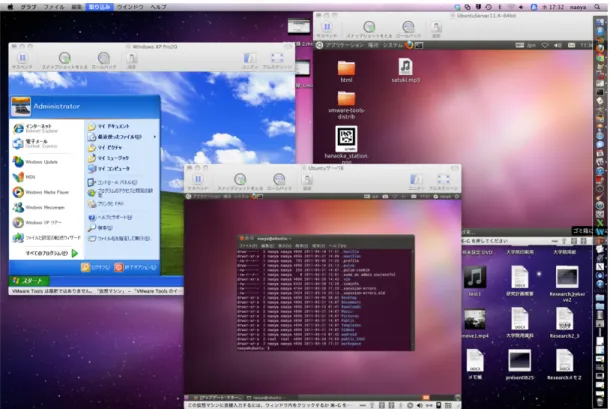
Task: Open Set Program Access and Defaults
Action: (x=121, y=193)
